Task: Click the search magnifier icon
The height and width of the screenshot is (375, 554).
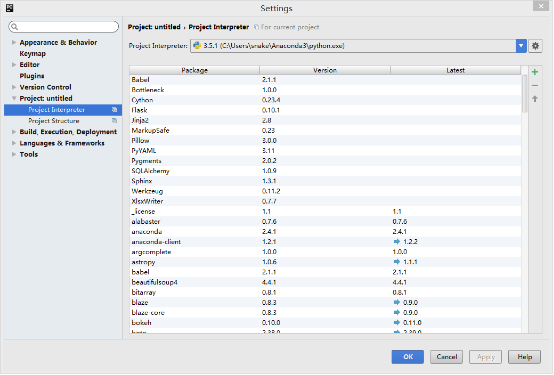Action: pyautogui.click(x=14, y=27)
